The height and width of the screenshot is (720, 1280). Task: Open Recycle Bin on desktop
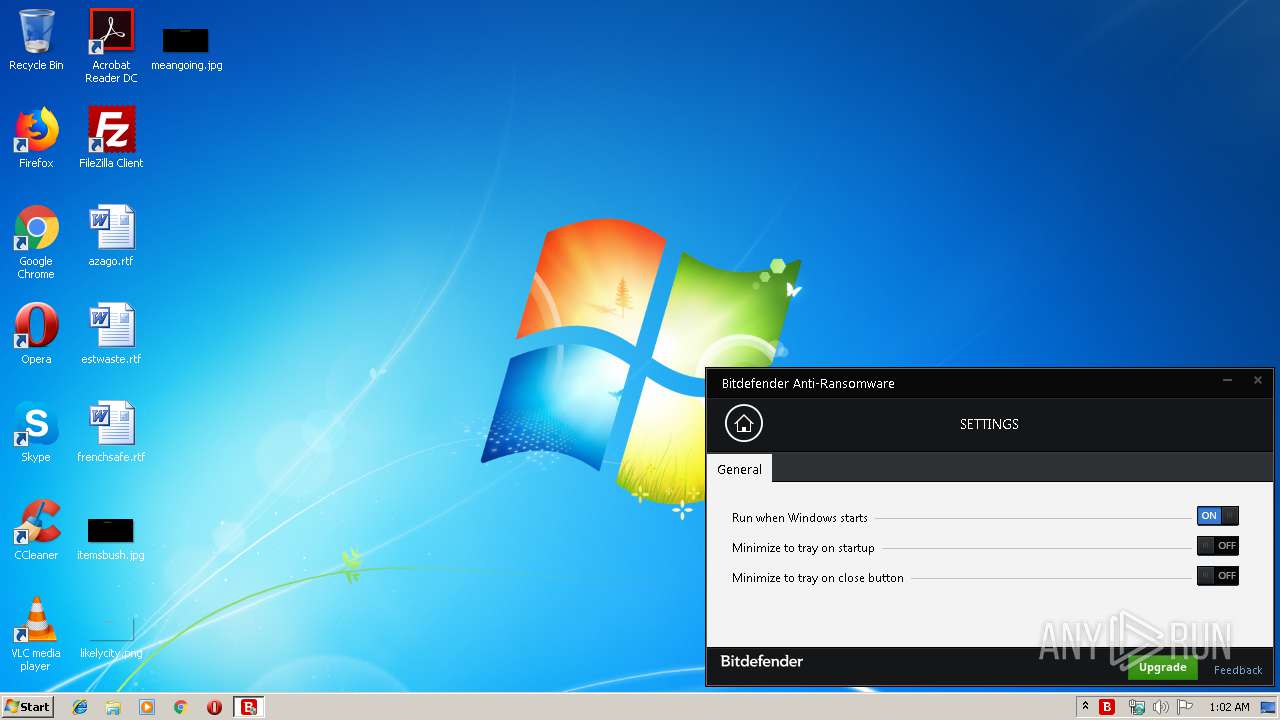36,40
